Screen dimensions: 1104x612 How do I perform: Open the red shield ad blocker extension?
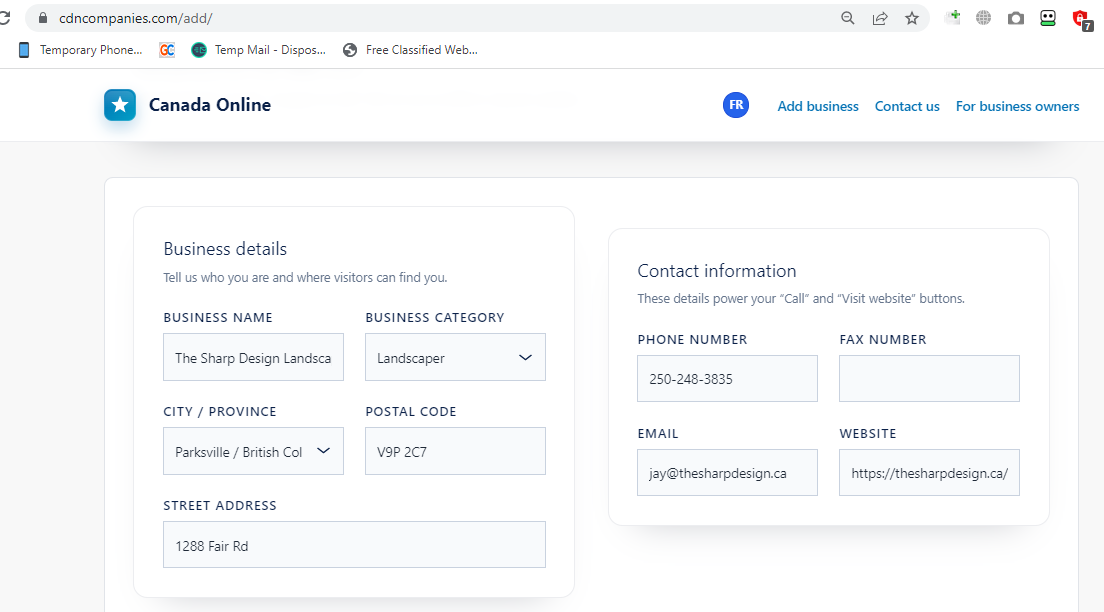click(x=1081, y=18)
